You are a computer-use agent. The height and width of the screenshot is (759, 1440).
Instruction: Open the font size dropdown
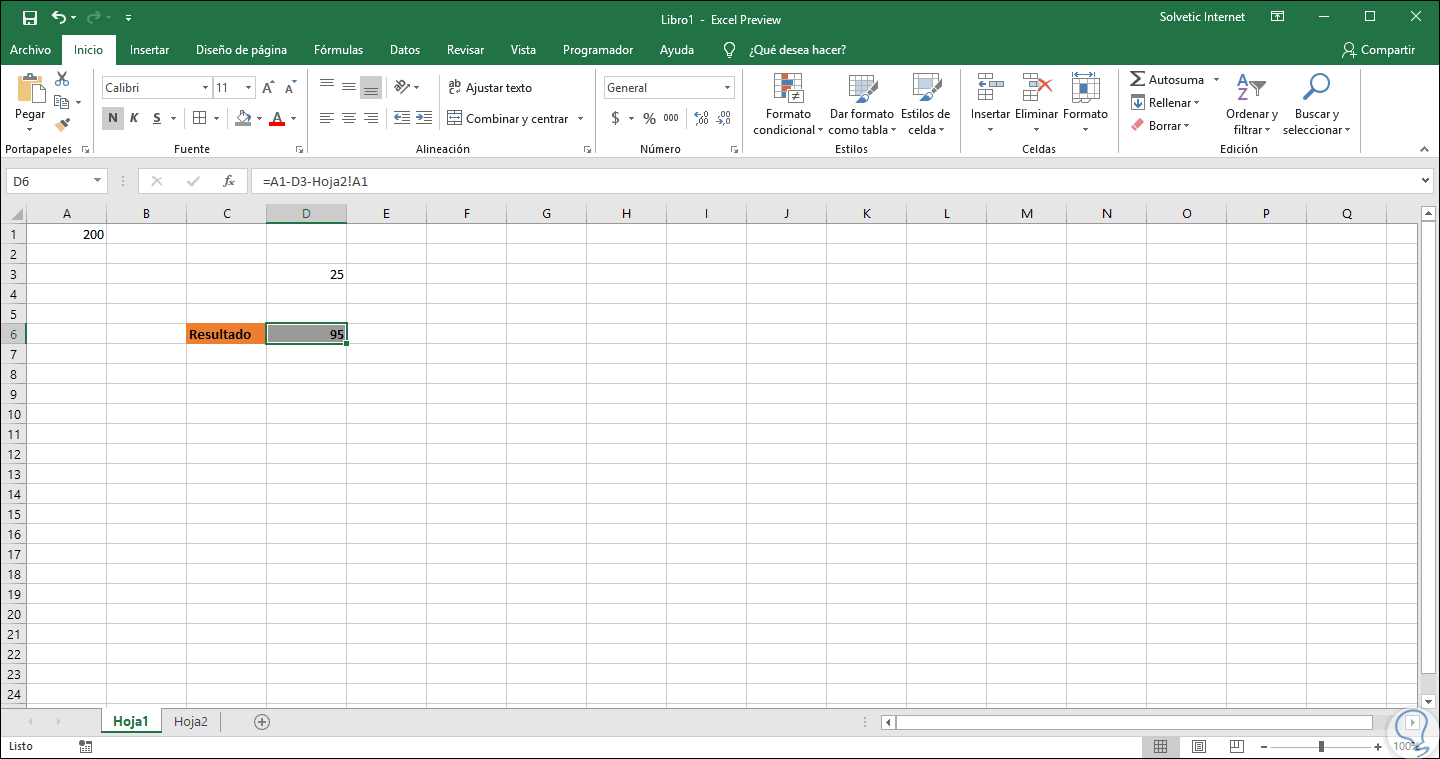click(248, 88)
